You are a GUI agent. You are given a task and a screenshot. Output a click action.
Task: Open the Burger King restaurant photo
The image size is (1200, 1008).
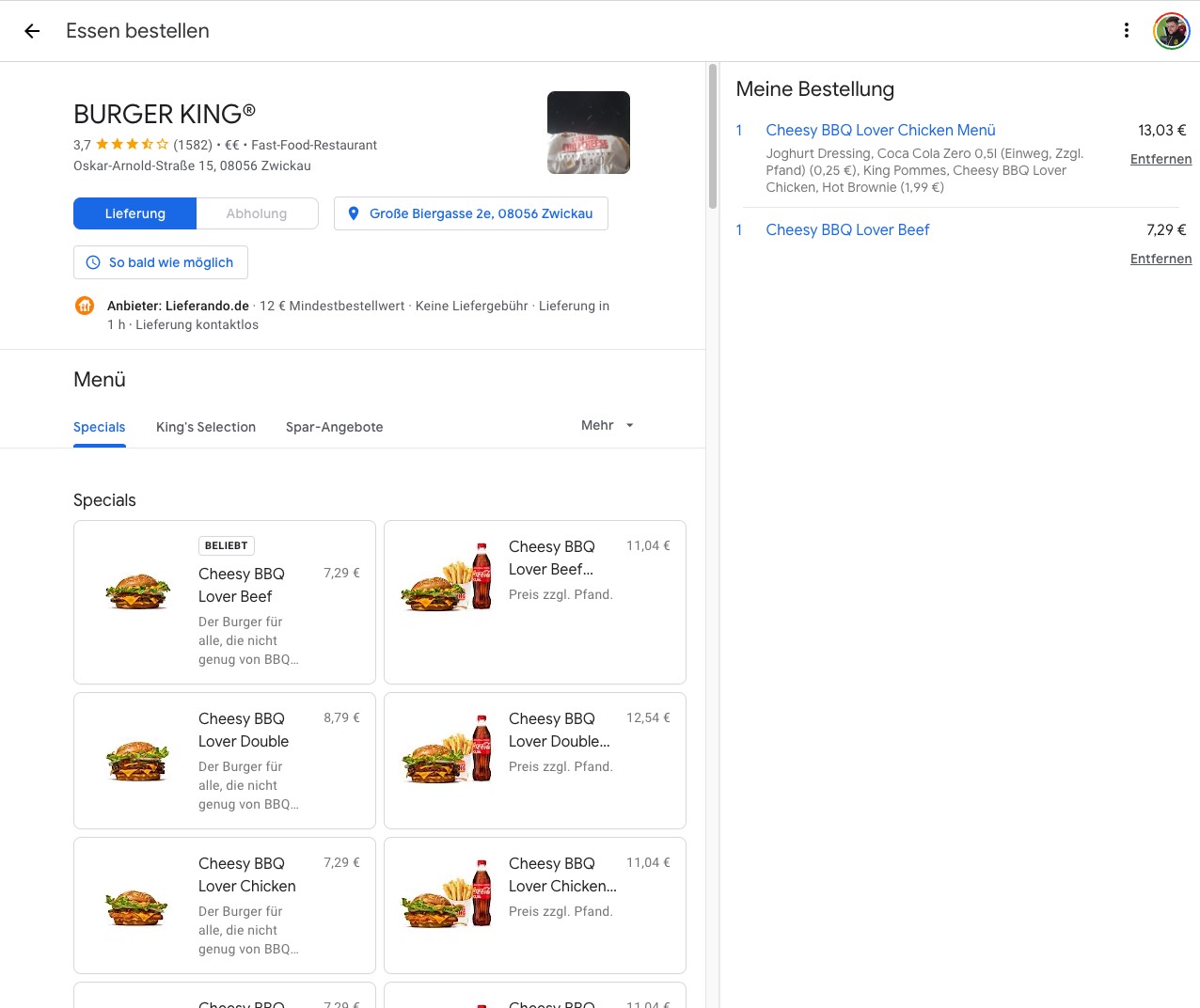point(589,133)
